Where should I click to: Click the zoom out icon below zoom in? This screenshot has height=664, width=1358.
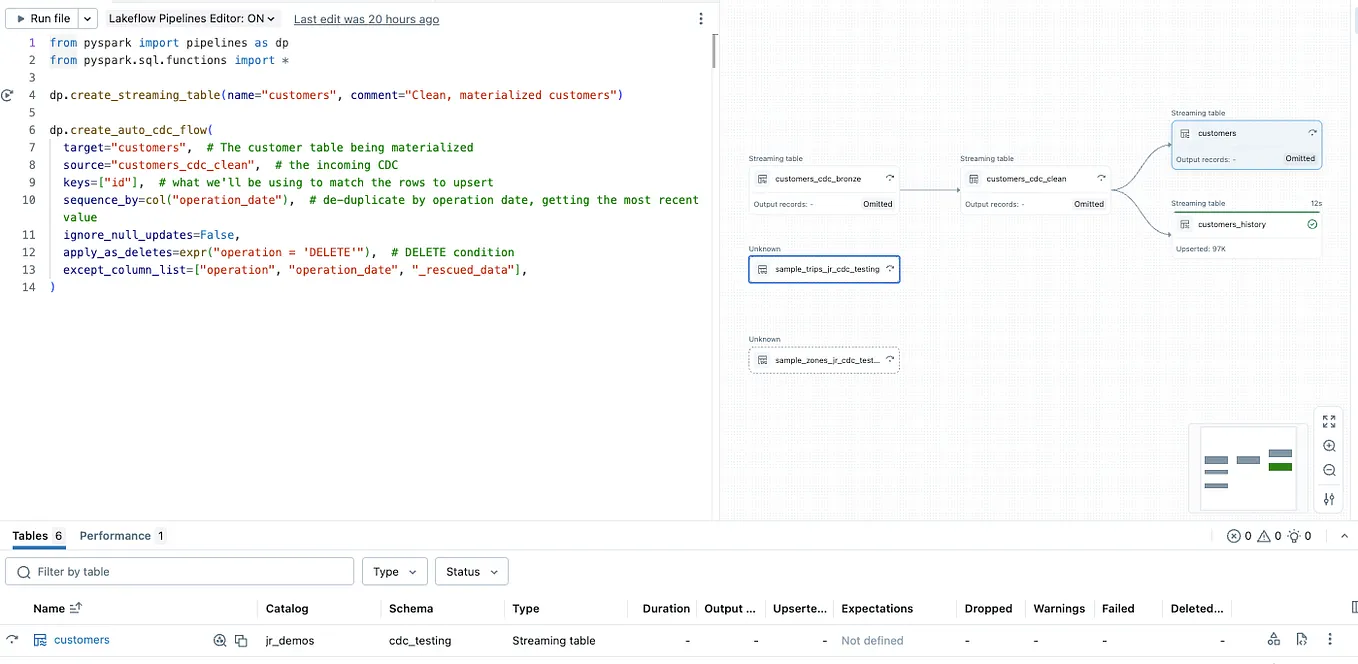tap(1329, 470)
